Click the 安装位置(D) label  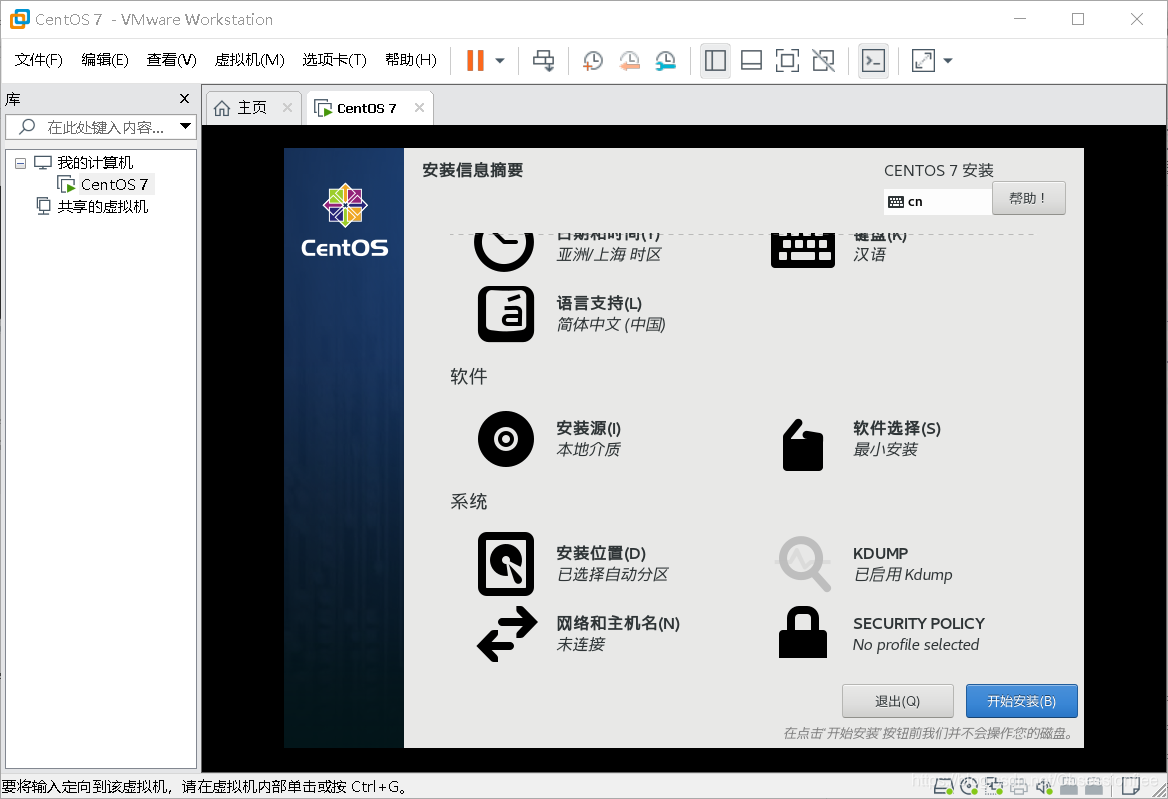(x=601, y=553)
